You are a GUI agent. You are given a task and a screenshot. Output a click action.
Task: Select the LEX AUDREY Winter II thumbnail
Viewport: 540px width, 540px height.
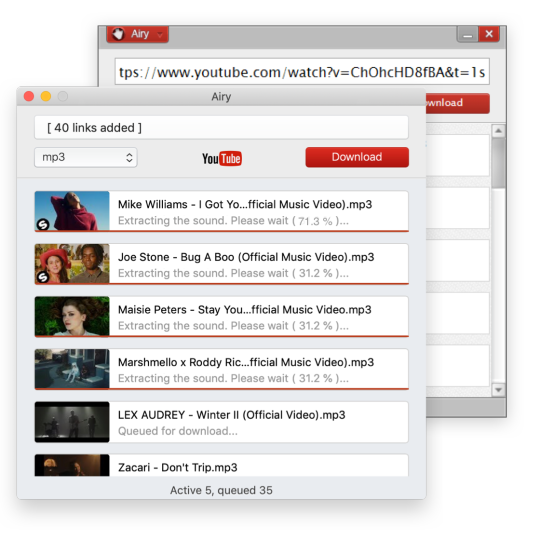[72, 422]
